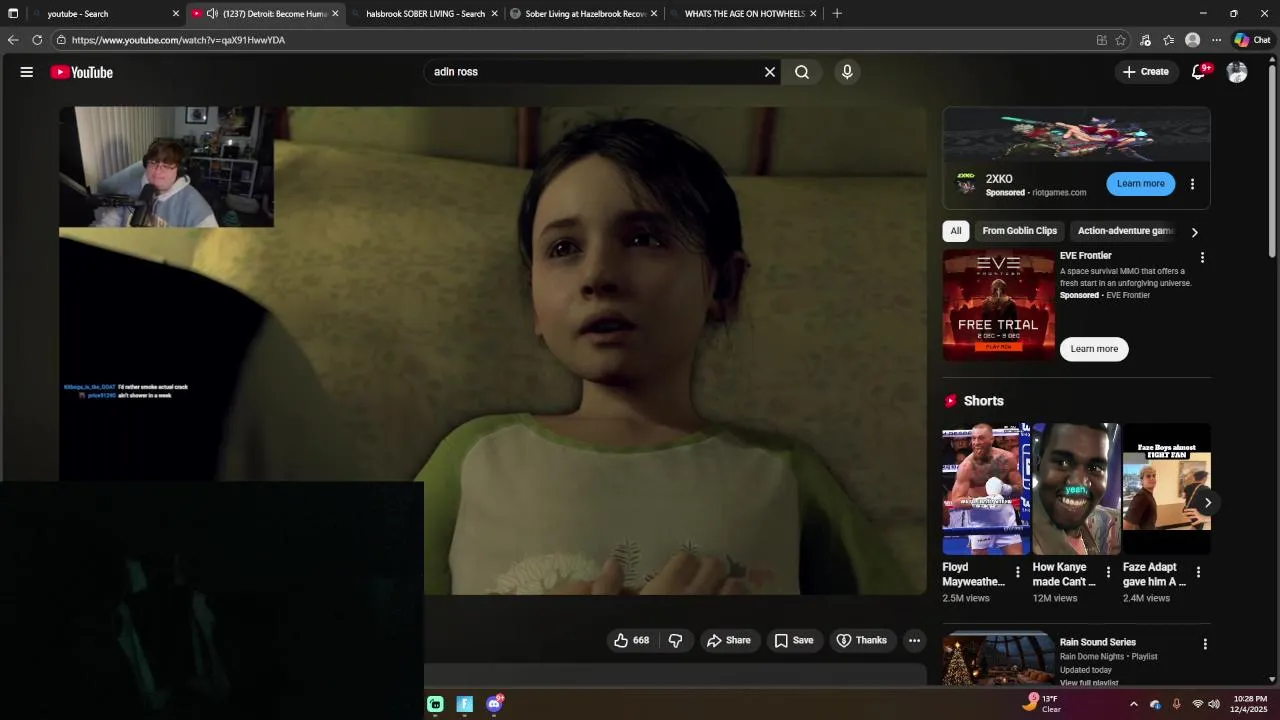1280x720 pixels.
Task: Open the YouTube account avatar menu
Action: 1237,72
